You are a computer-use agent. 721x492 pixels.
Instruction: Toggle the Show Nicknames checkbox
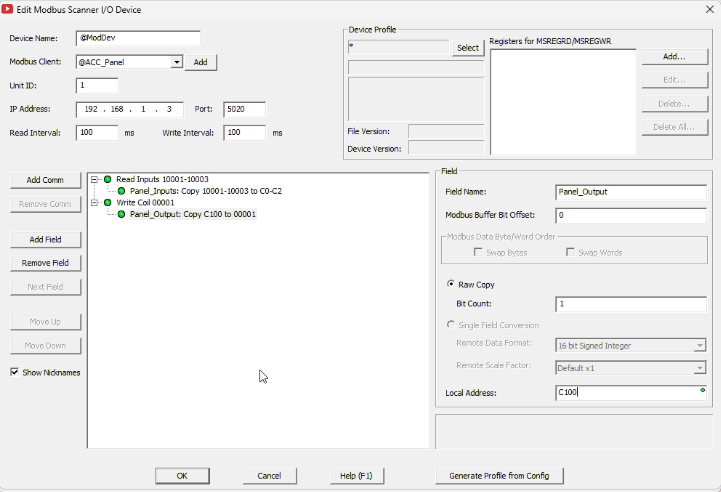click(x=15, y=372)
